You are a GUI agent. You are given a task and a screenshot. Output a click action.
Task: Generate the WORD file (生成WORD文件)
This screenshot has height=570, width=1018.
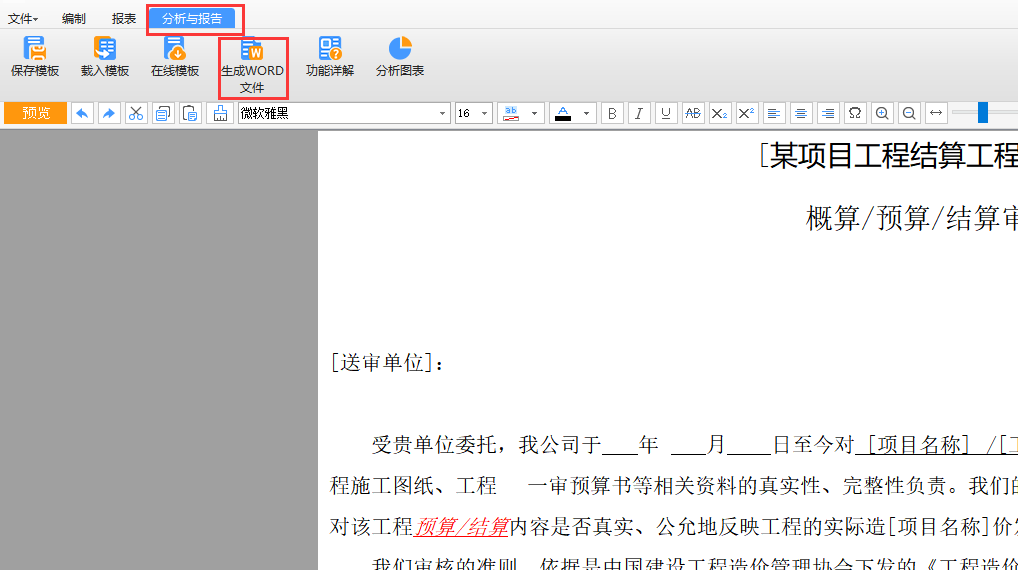pos(252,65)
